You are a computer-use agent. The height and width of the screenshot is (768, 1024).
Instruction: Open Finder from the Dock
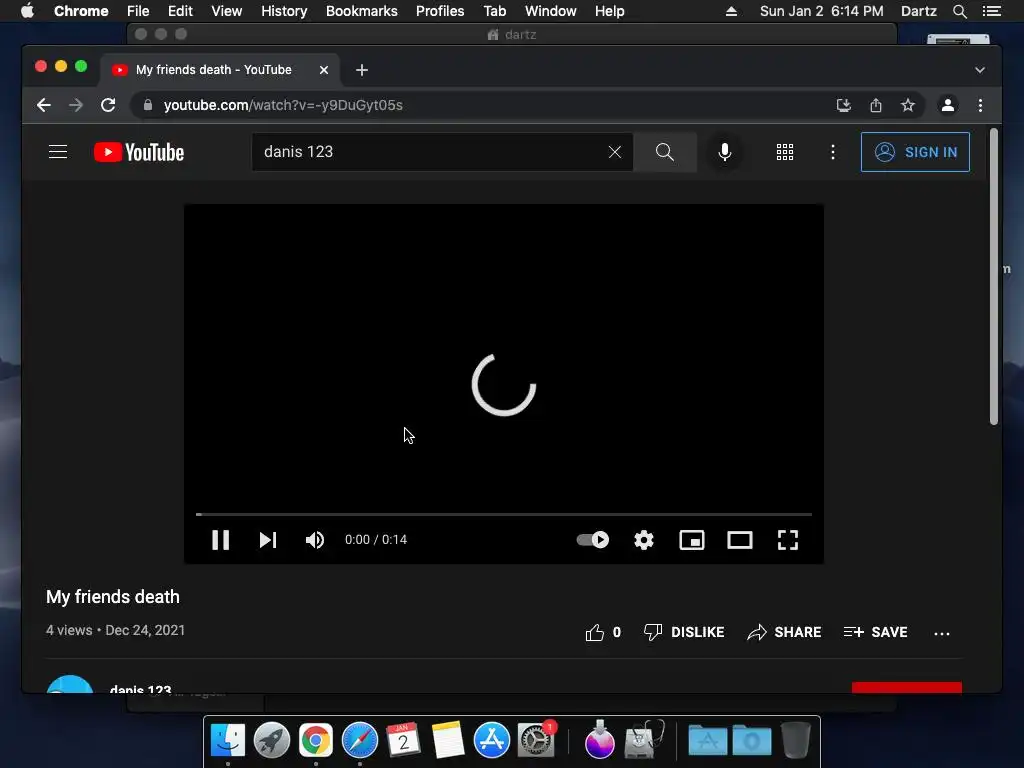(228, 740)
